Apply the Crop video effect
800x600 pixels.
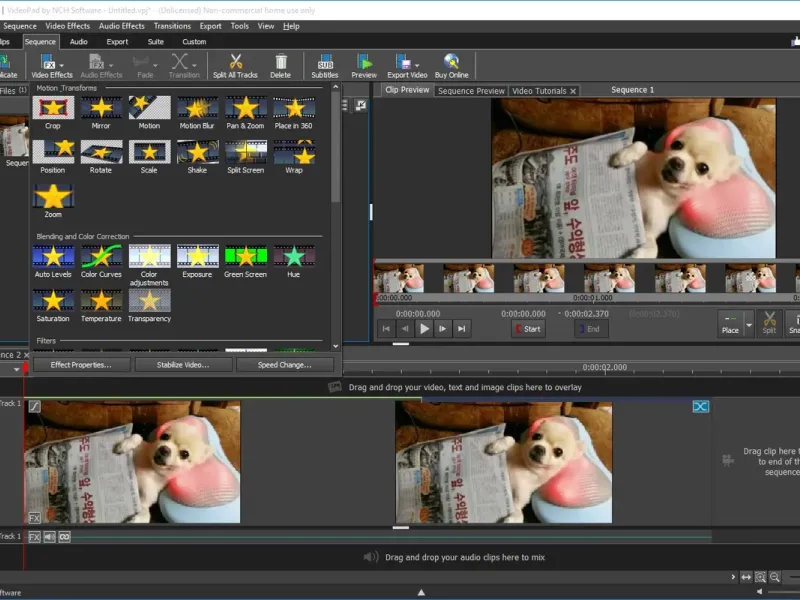pyautogui.click(x=53, y=108)
